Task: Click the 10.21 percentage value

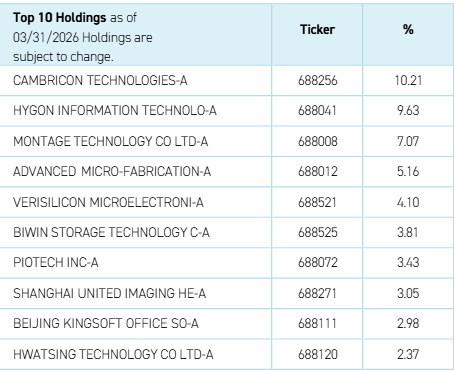Action: (x=408, y=81)
